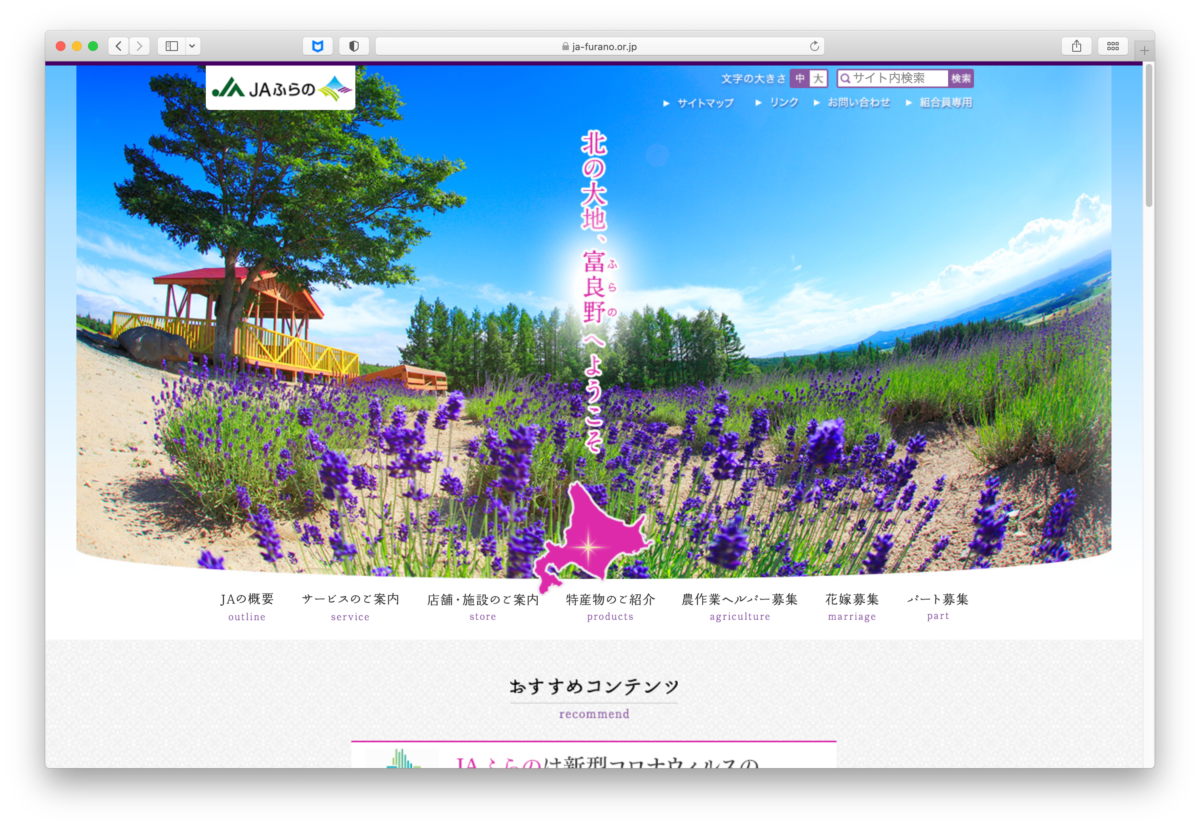Reload the page with the refresh icon
This screenshot has height=828, width=1200.
coord(814,46)
